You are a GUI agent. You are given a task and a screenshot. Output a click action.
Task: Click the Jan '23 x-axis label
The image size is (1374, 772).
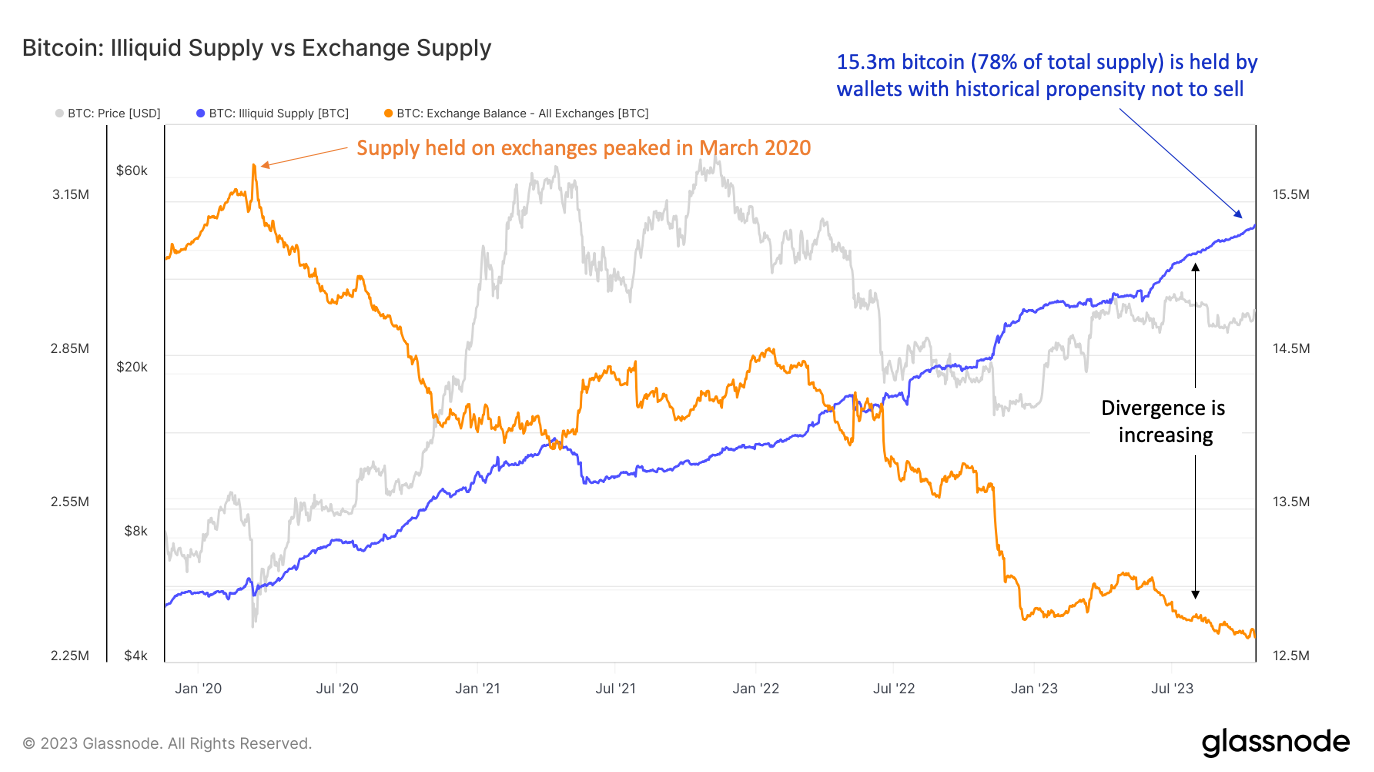(1033, 688)
